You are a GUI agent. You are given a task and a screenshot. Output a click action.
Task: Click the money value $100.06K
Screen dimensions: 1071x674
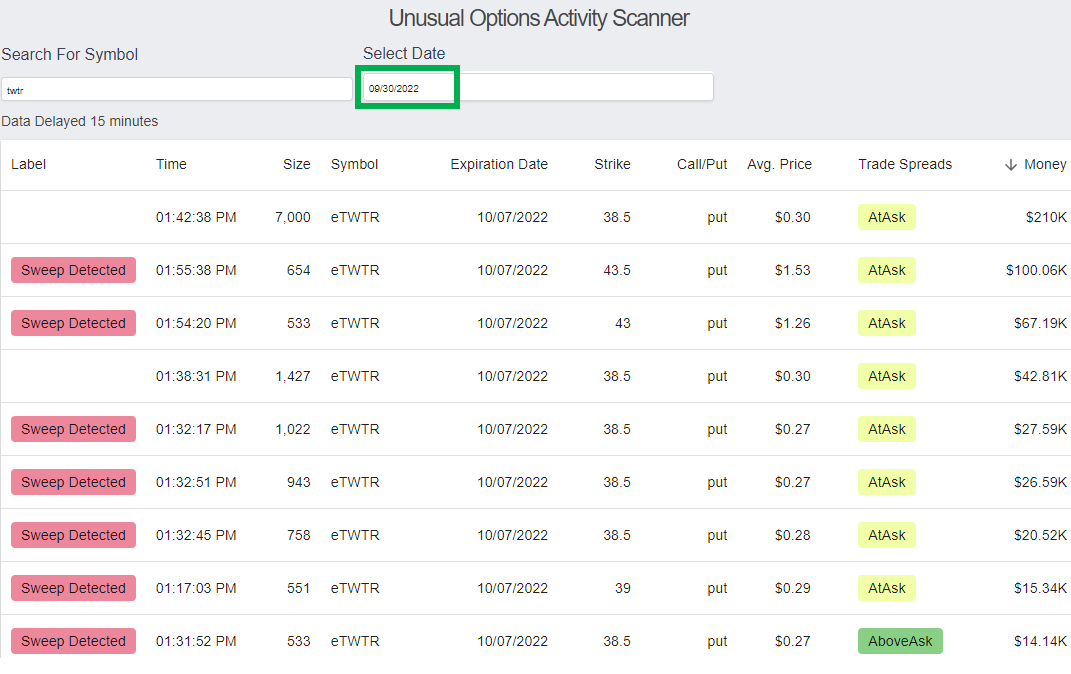tap(1036, 270)
